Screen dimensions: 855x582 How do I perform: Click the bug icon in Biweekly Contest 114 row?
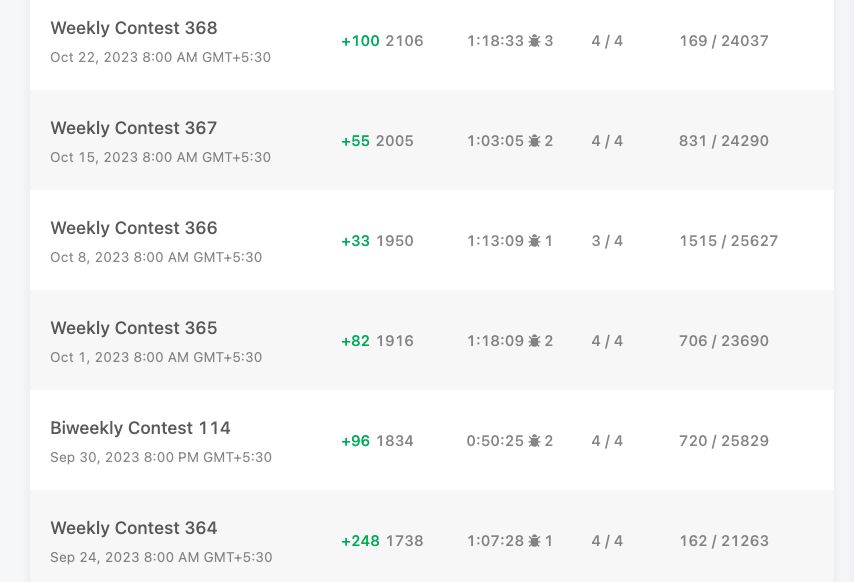pos(534,441)
